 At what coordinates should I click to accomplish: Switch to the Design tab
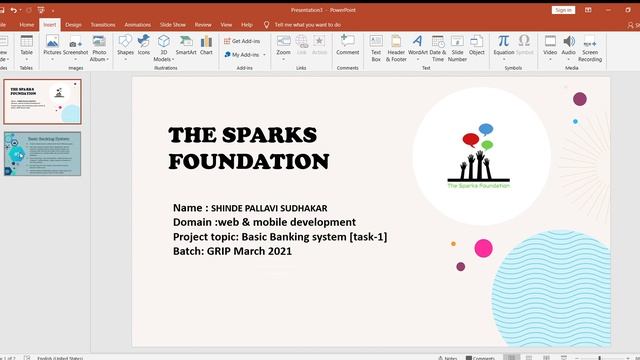pos(73,25)
